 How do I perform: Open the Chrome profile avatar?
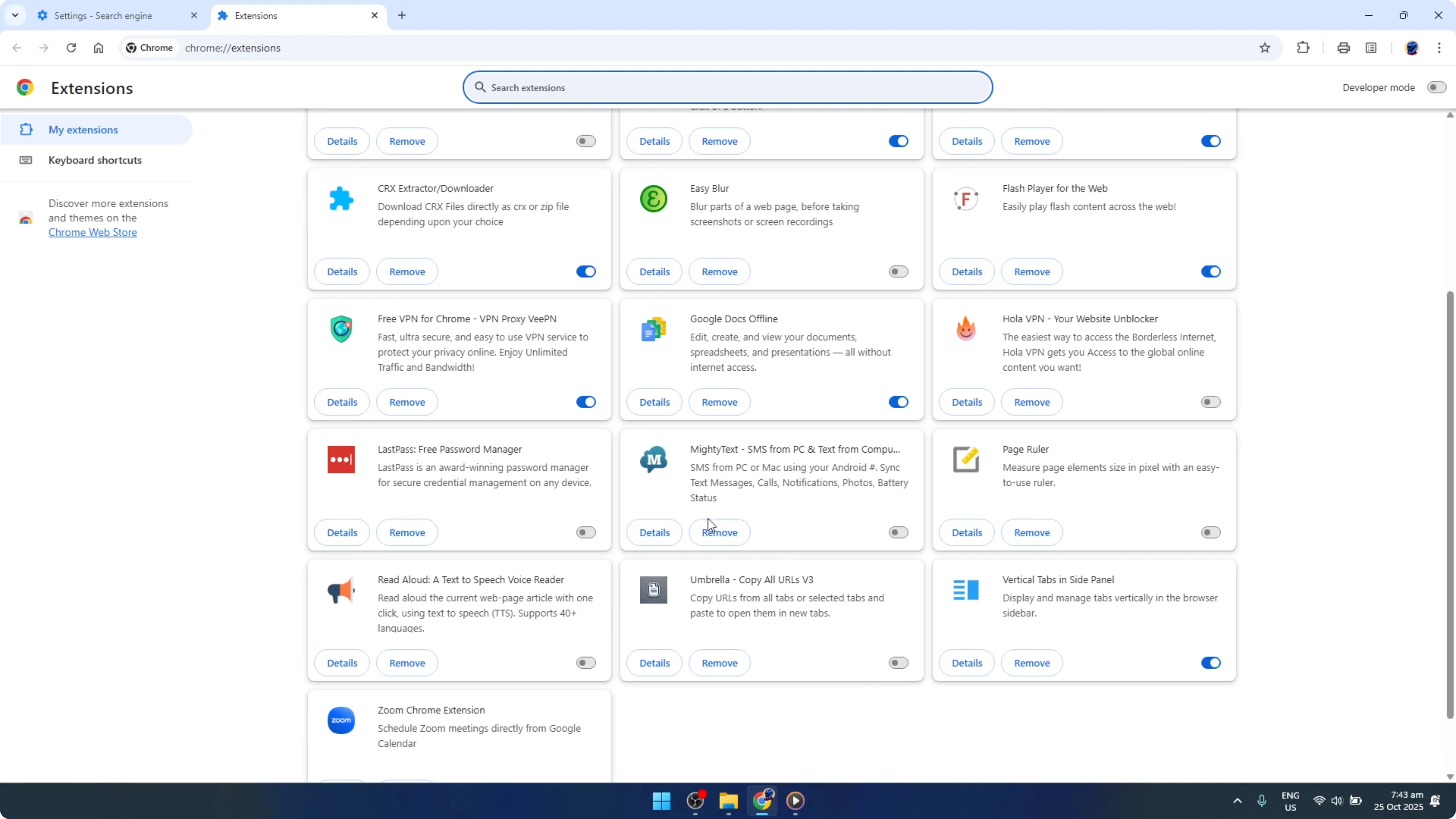click(1412, 48)
